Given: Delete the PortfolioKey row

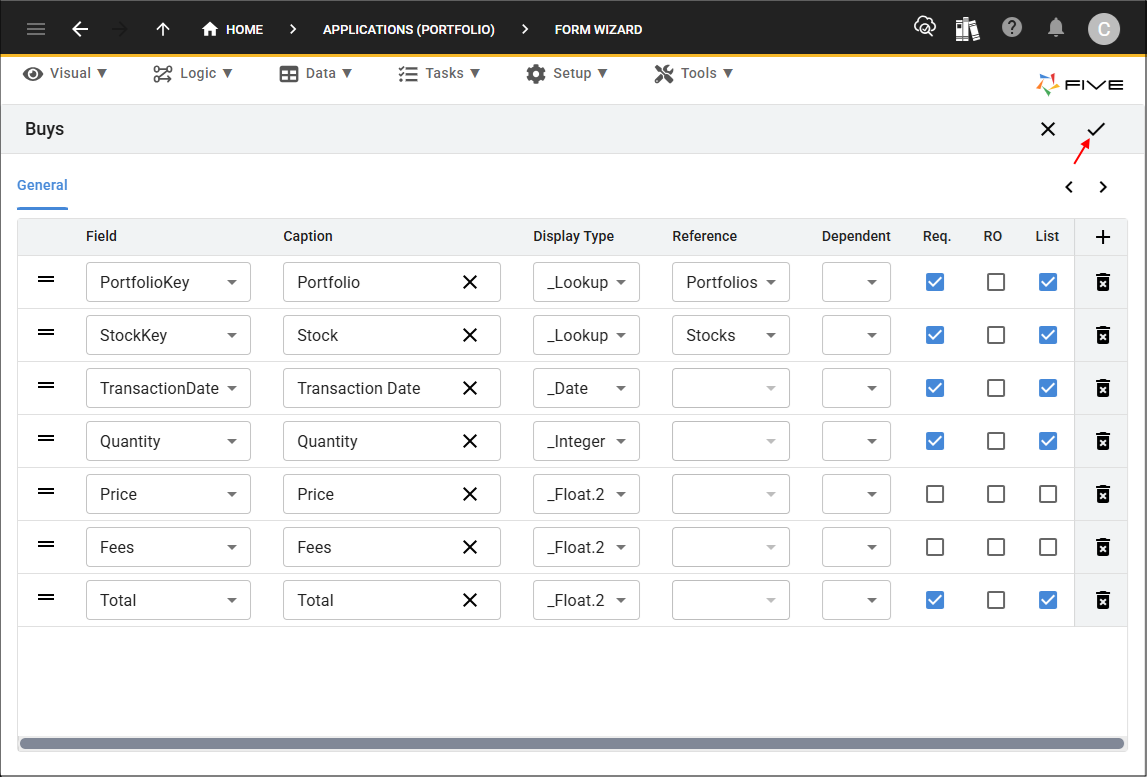Looking at the screenshot, I should (x=1103, y=282).
